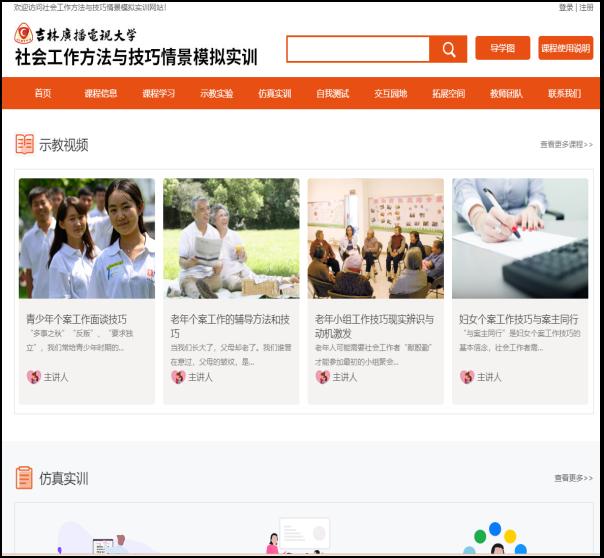Click site title 社会工作方法与技巧情景模拟实训
This screenshot has height=558, width=604.
(136, 57)
